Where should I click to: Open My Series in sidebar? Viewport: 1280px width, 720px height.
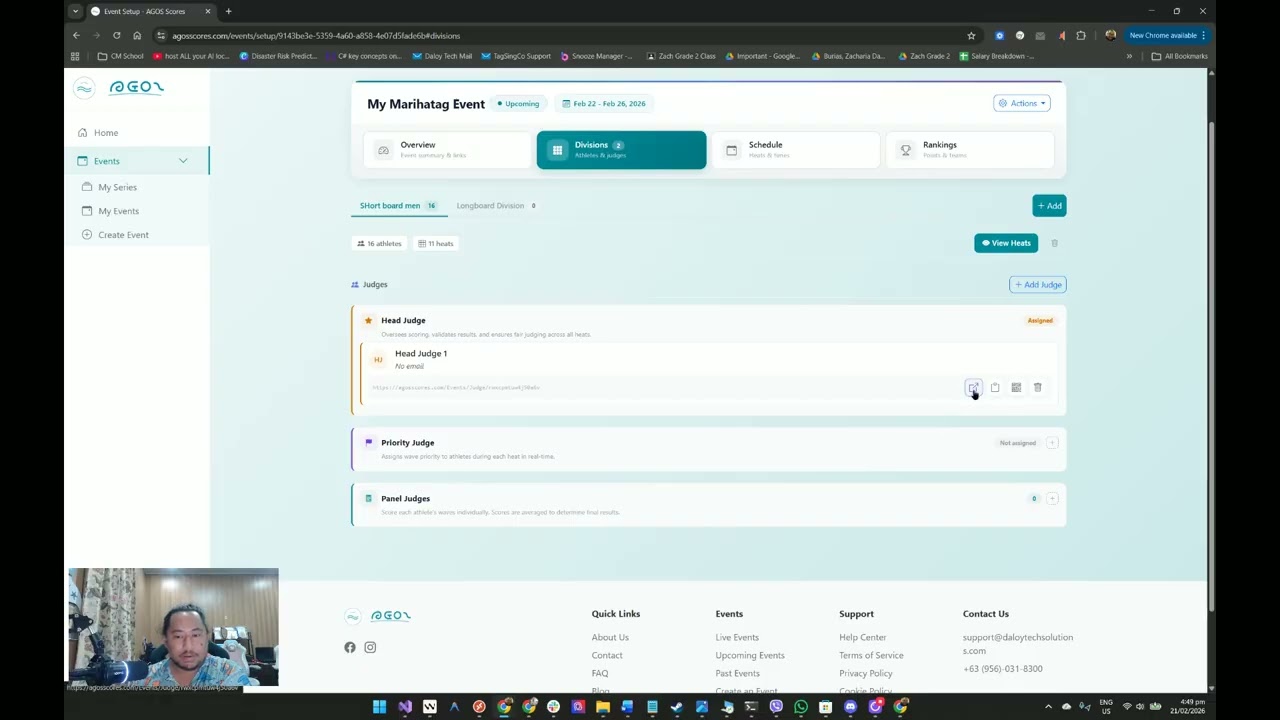click(117, 187)
